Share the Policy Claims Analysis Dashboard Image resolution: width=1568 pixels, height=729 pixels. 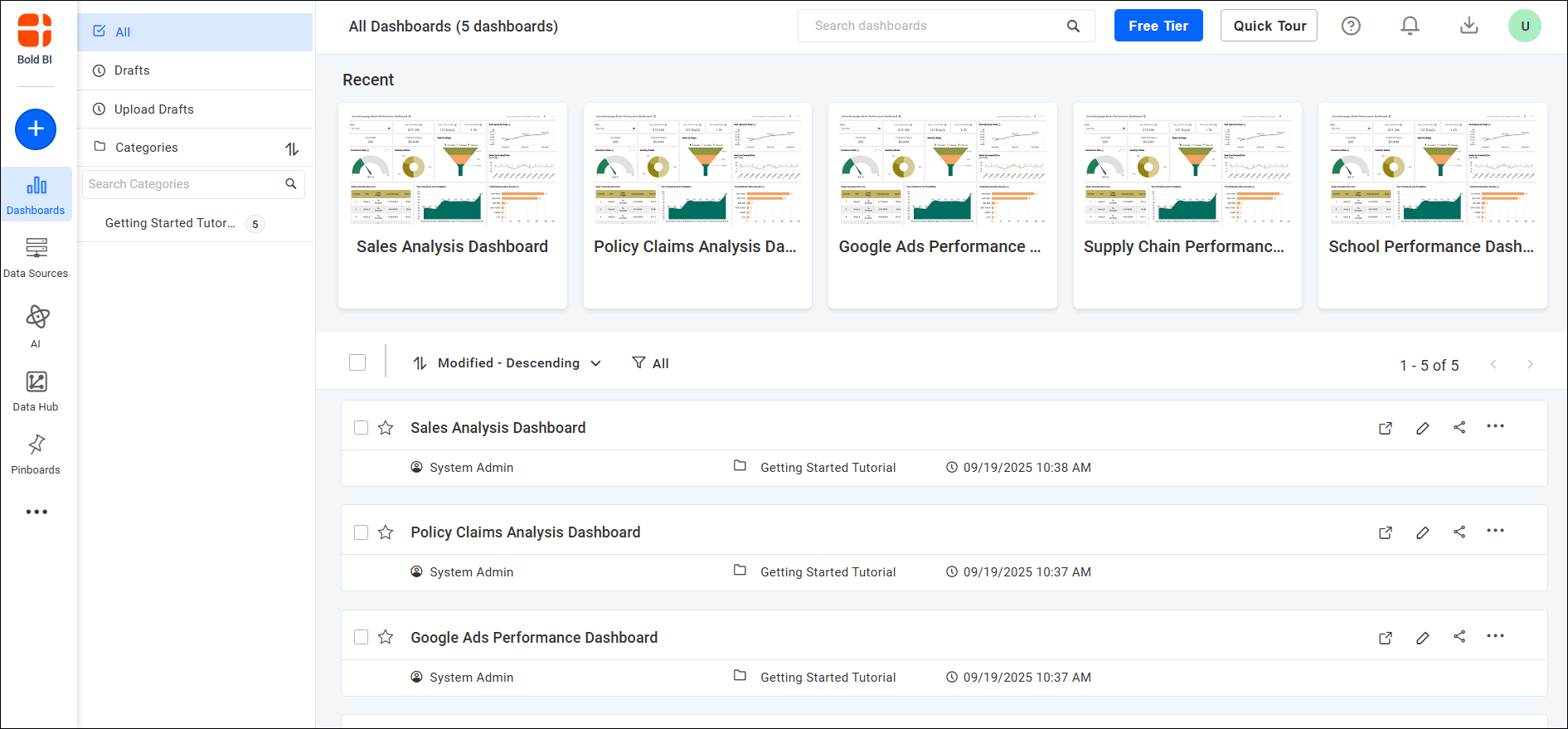(1459, 532)
